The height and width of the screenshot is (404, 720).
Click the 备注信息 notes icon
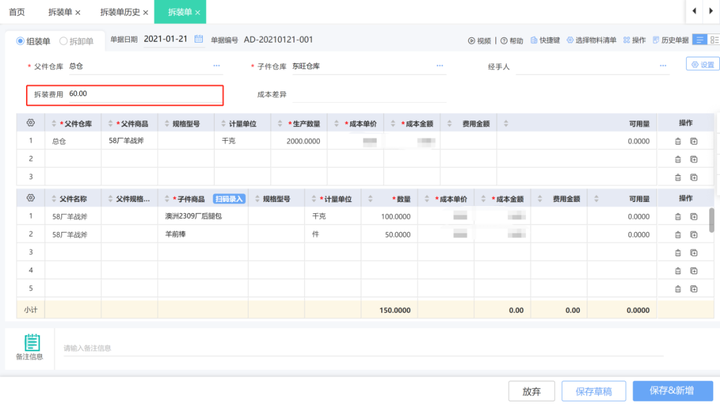click(x=32, y=342)
